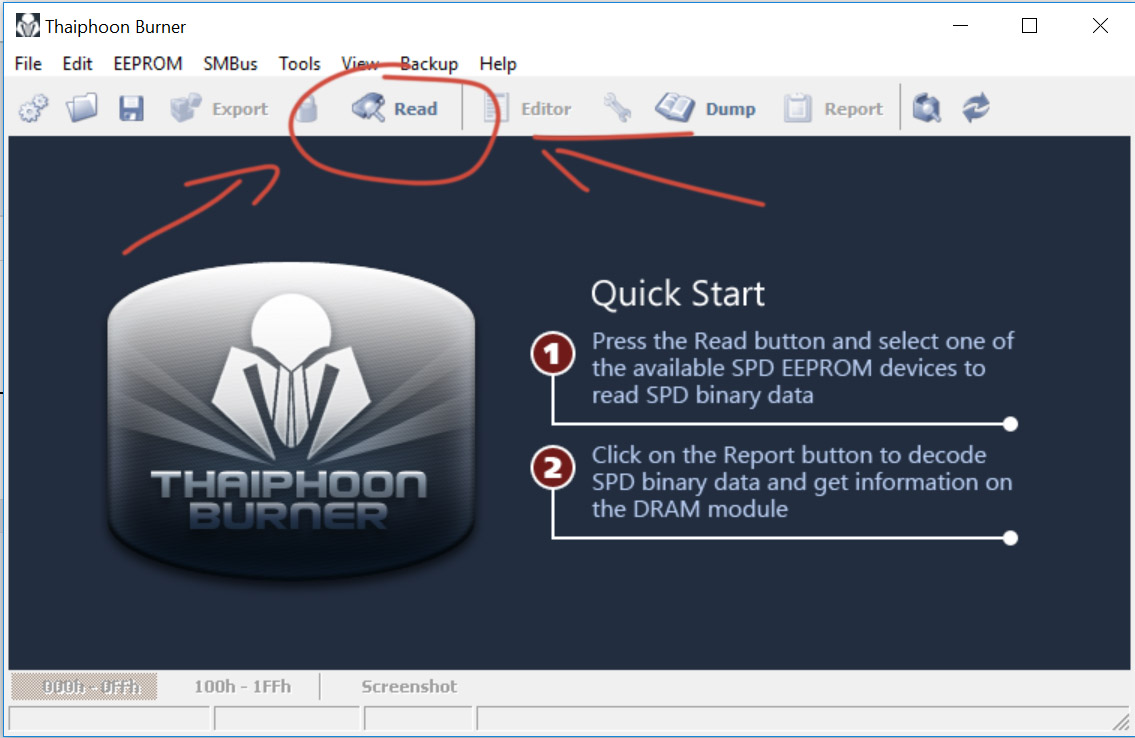
Task: Open the Editor toolbar button
Action: (526, 109)
